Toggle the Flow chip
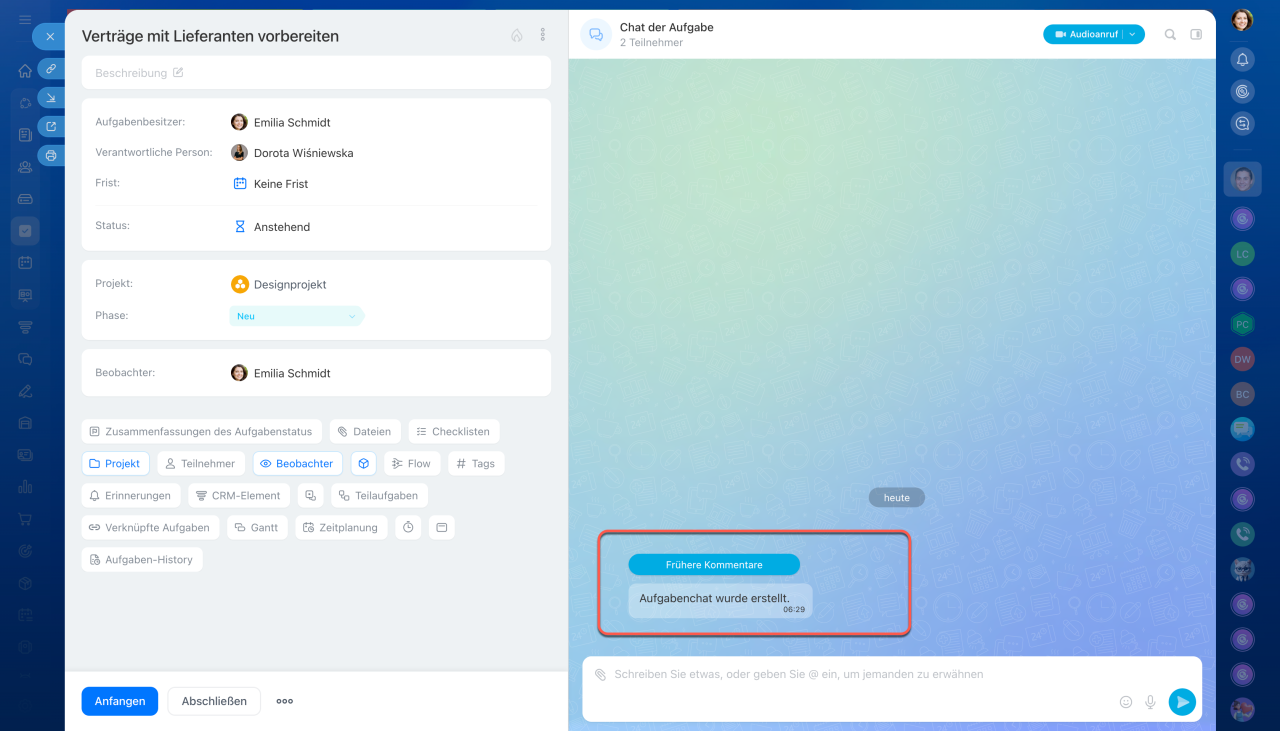The height and width of the screenshot is (731, 1280). 411,463
